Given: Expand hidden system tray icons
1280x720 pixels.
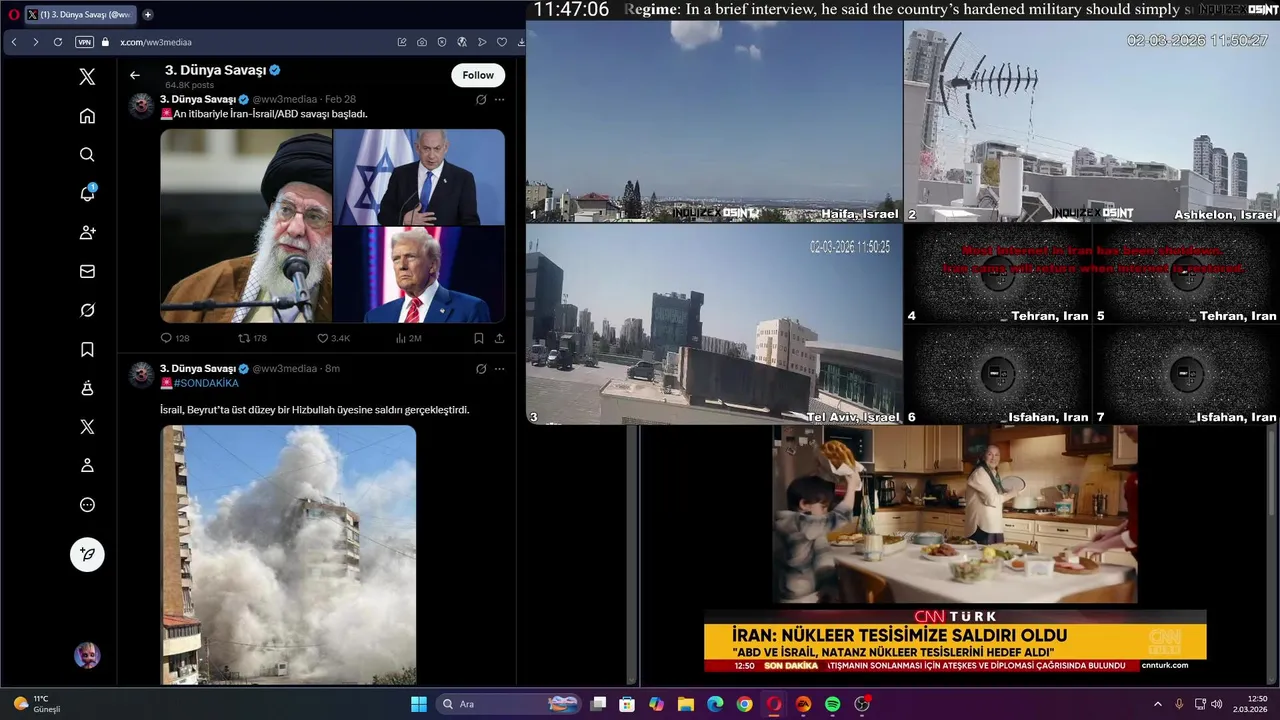Looking at the screenshot, I should (1158, 704).
